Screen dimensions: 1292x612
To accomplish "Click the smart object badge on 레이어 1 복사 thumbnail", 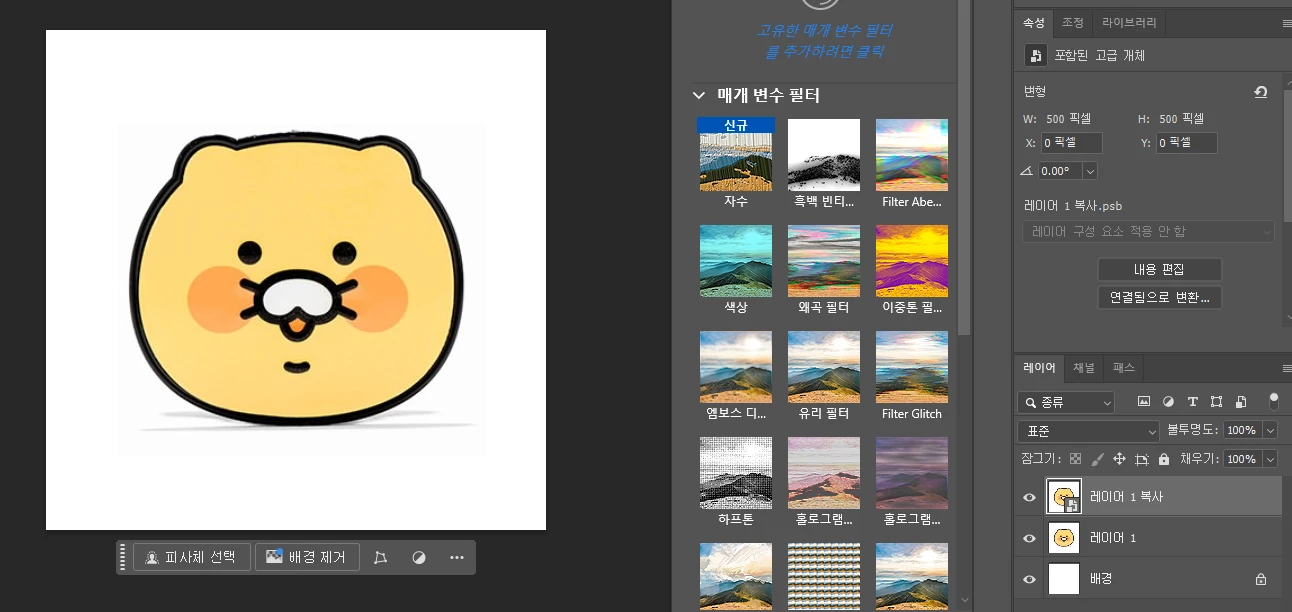I will (x=1071, y=505).
